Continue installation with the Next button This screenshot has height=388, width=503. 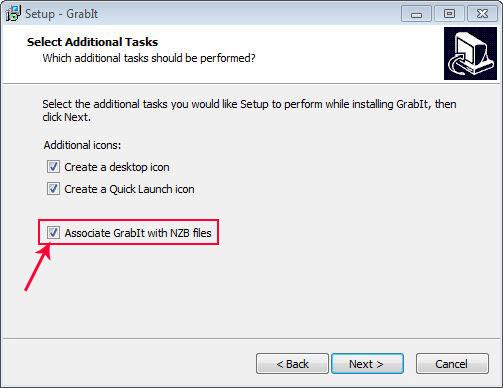[x=367, y=364]
